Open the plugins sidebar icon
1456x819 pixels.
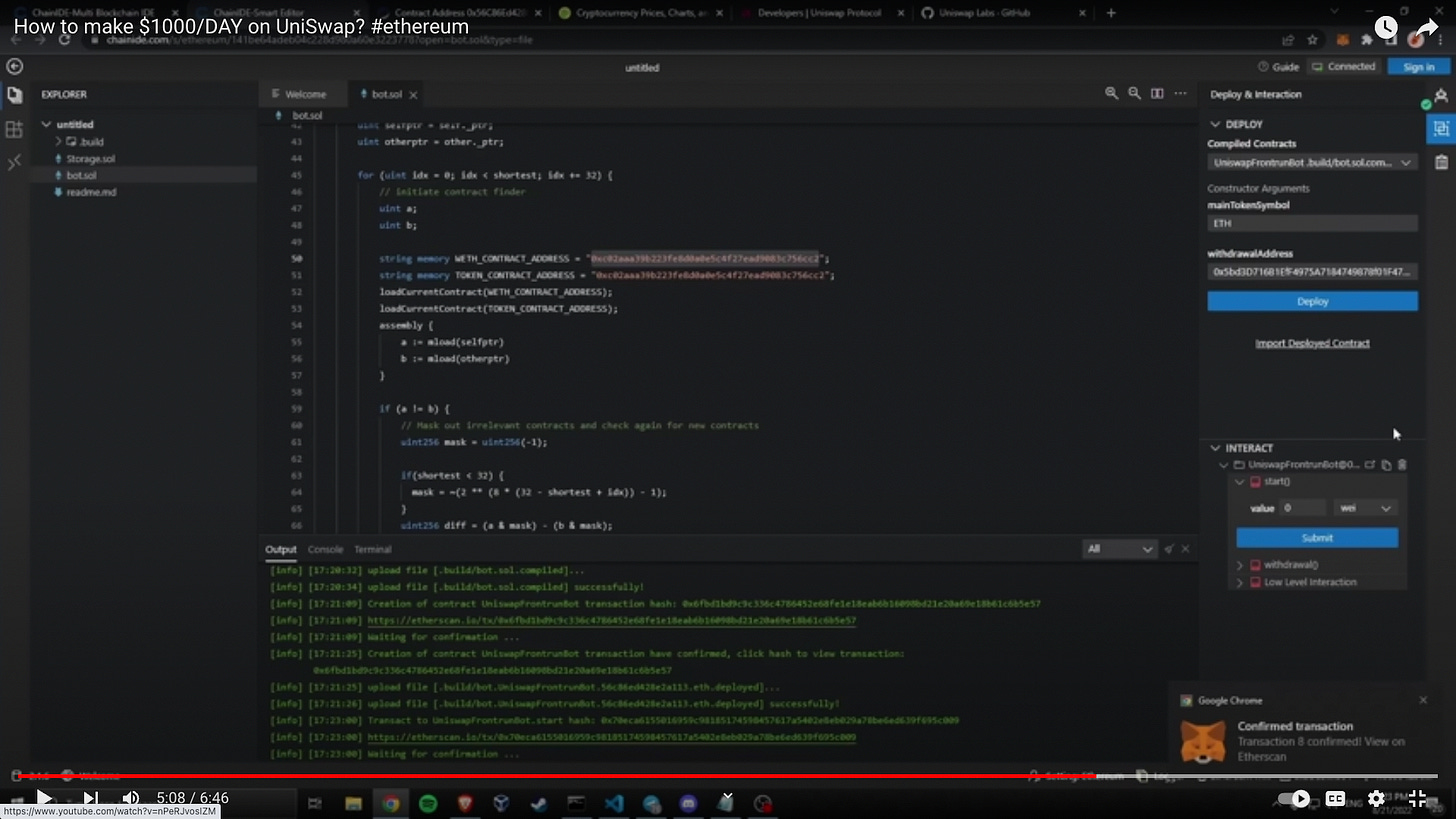pos(14,129)
